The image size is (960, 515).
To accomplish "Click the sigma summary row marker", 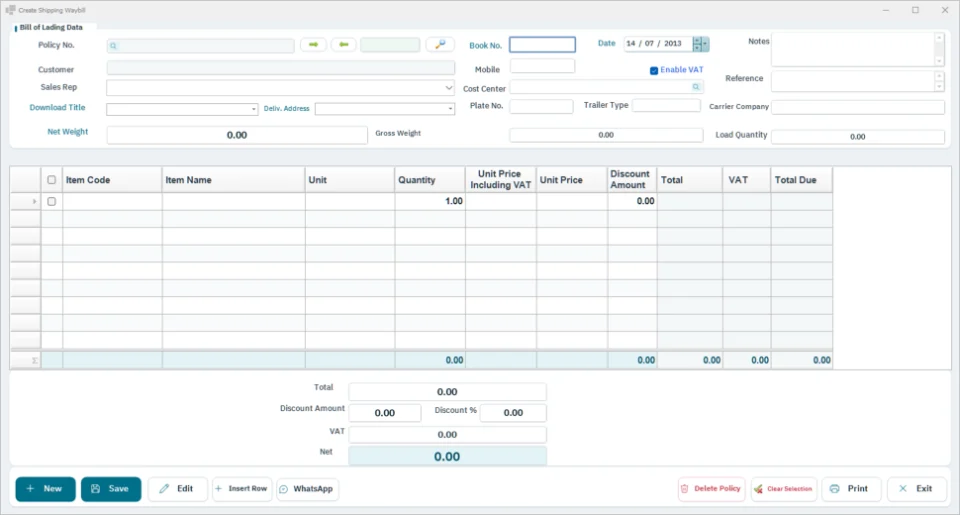I will point(34,361).
